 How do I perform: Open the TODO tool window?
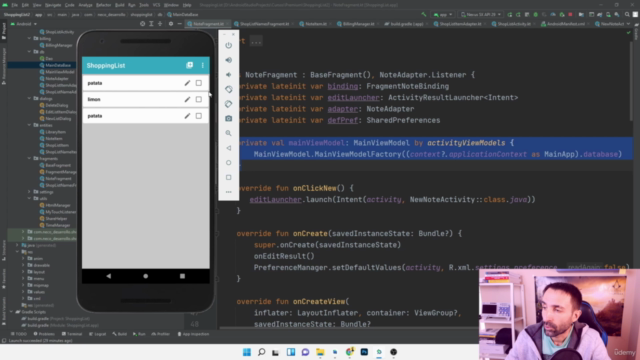[19, 334]
